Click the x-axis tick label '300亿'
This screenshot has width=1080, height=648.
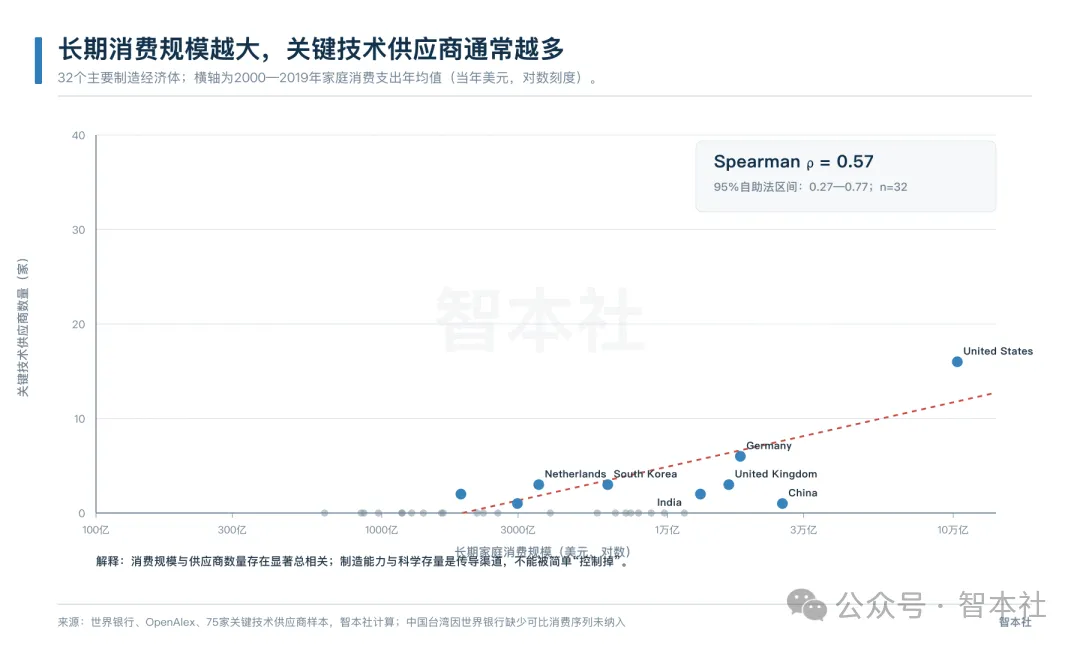point(232,530)
